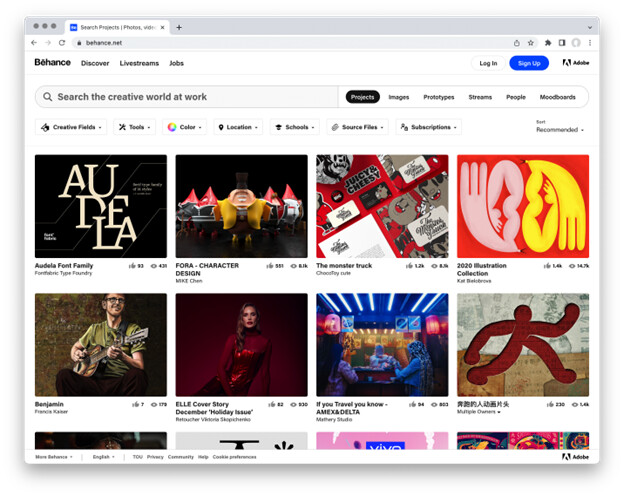624x496 pixels.
Task: Open a new browser tab
Action: pyautogui.click(x=179, y=27)
